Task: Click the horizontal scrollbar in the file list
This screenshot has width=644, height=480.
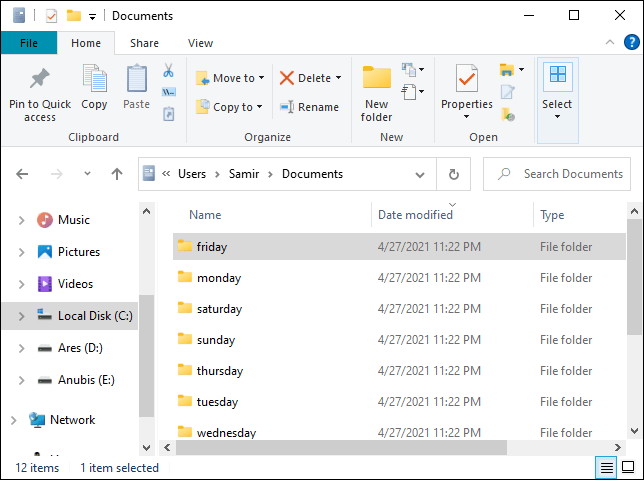Action: click(341, 447)
